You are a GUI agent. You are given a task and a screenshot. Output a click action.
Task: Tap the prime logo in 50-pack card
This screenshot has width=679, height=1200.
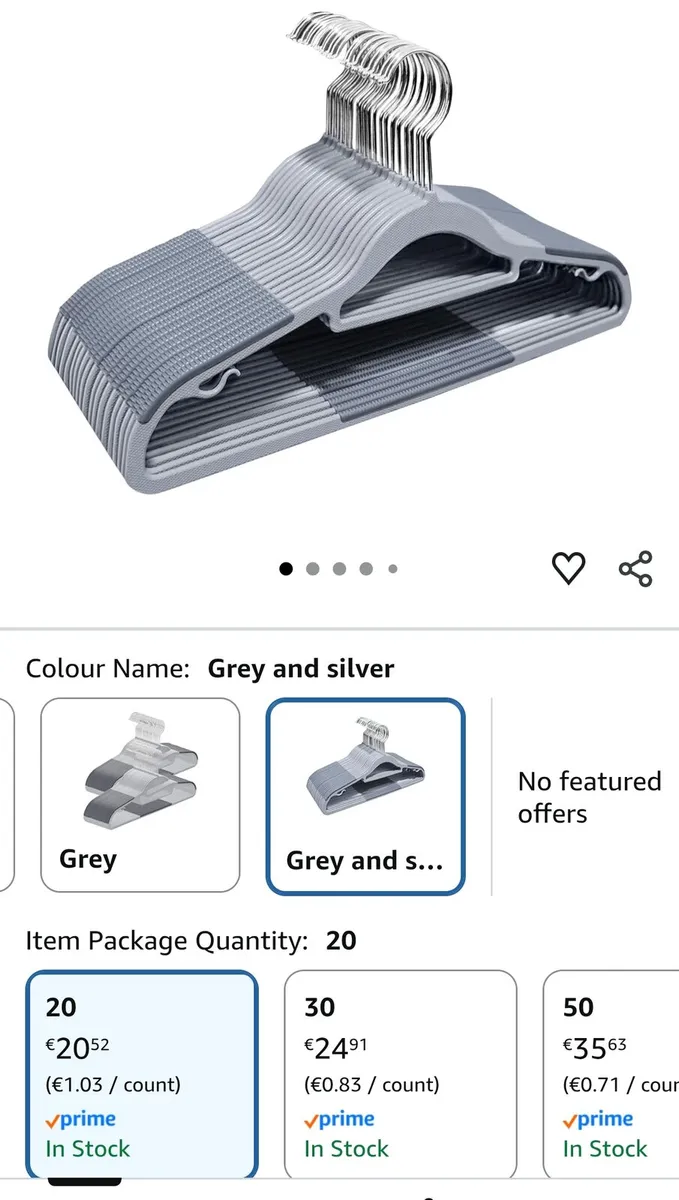click(598, 1119)
